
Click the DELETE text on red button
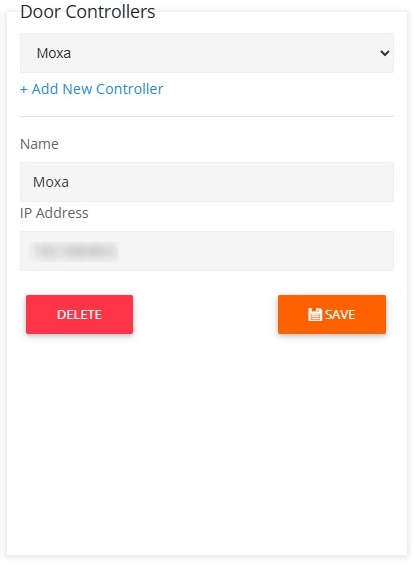point(79,315)
